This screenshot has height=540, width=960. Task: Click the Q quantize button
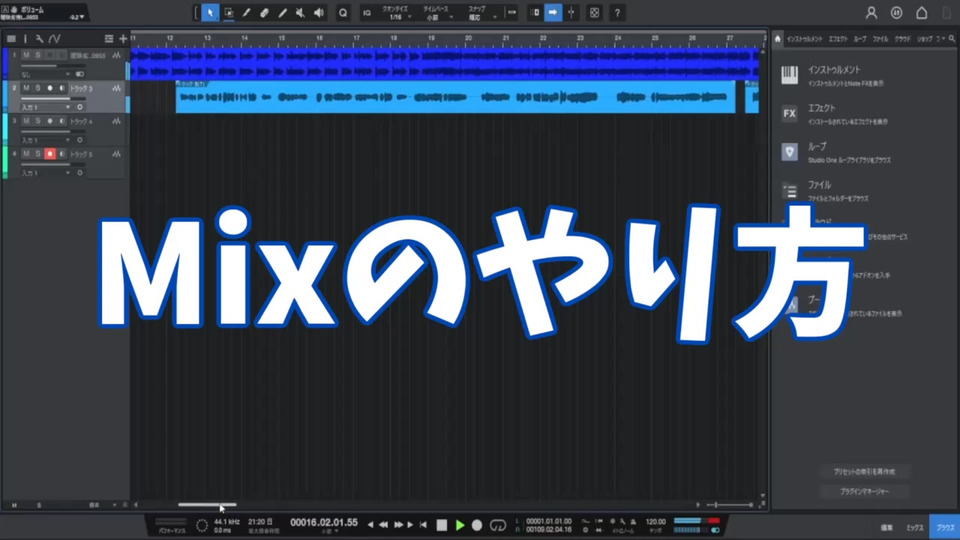click(343, 12)
